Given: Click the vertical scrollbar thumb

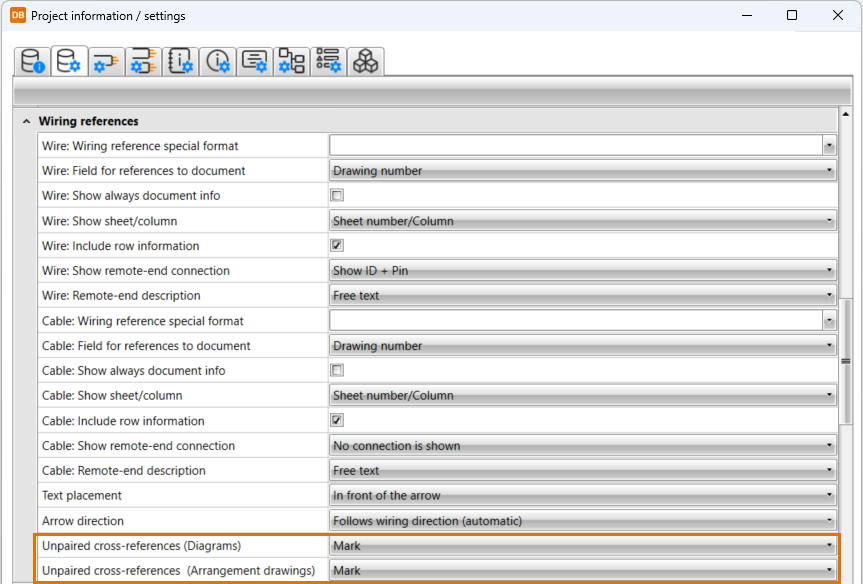Looking at the screenshot, I should pos(845,362).
